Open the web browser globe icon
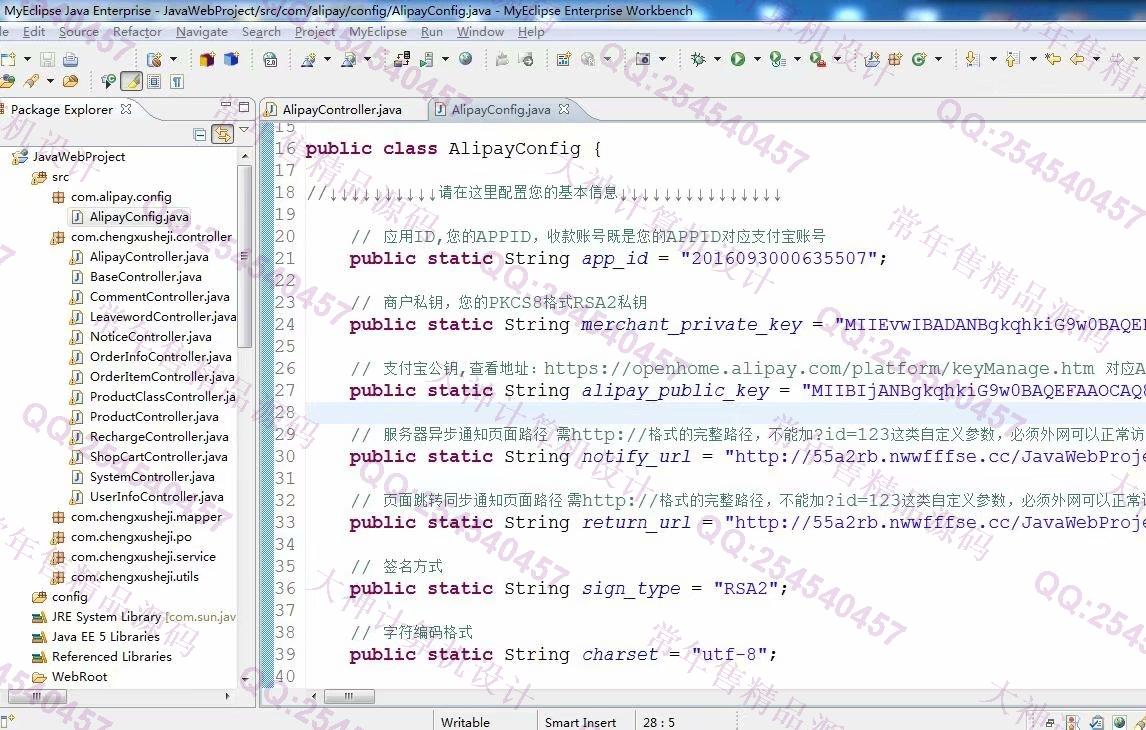This screenshot has height=730, width=1146. point(466,59)
